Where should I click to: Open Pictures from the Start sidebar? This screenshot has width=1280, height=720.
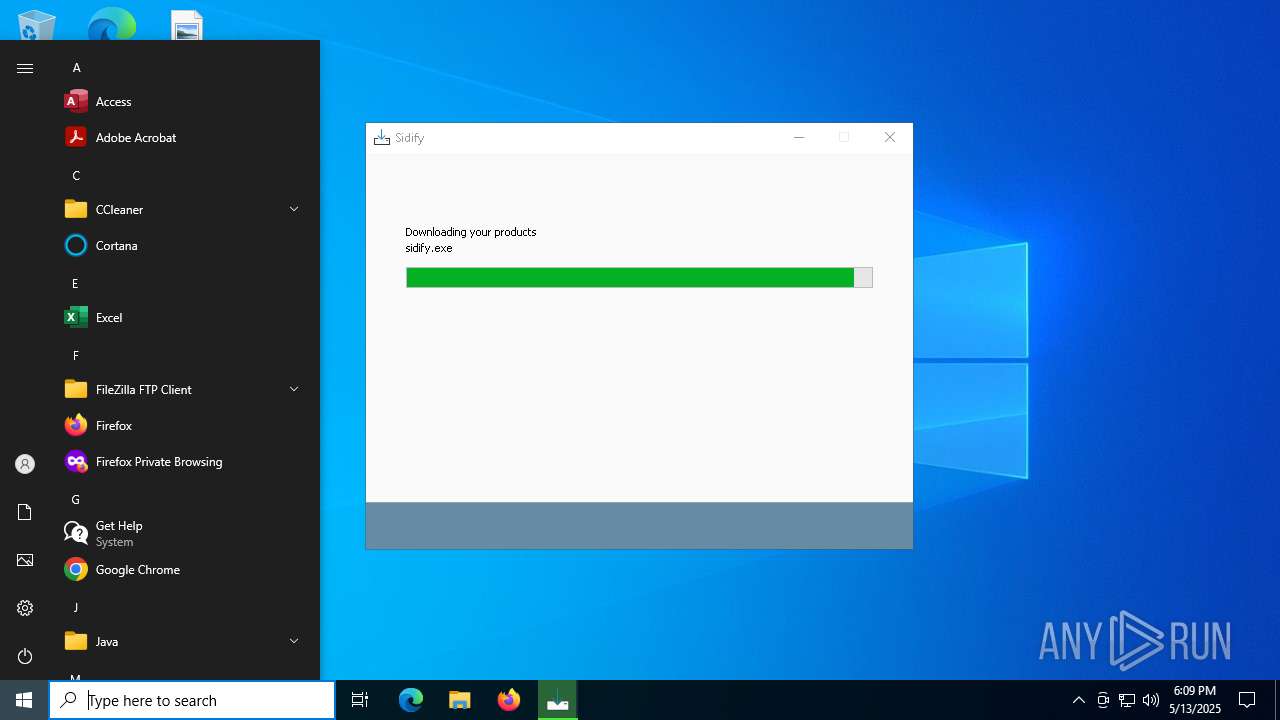pyautogui.click(x=25, y=560)
